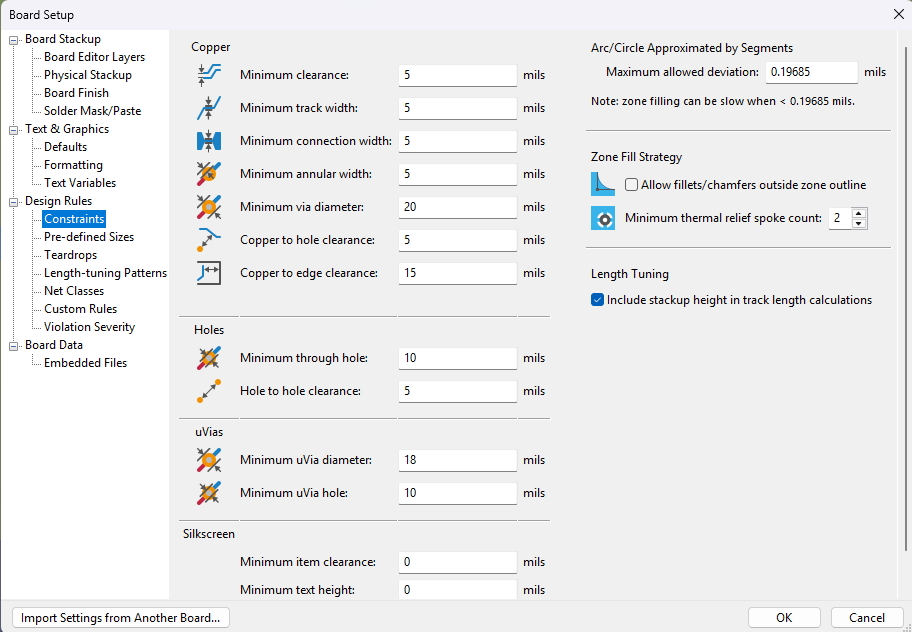Increase the thermal relief spoke count
Viewport: 912px width, 632px height.
pos(858,213)
